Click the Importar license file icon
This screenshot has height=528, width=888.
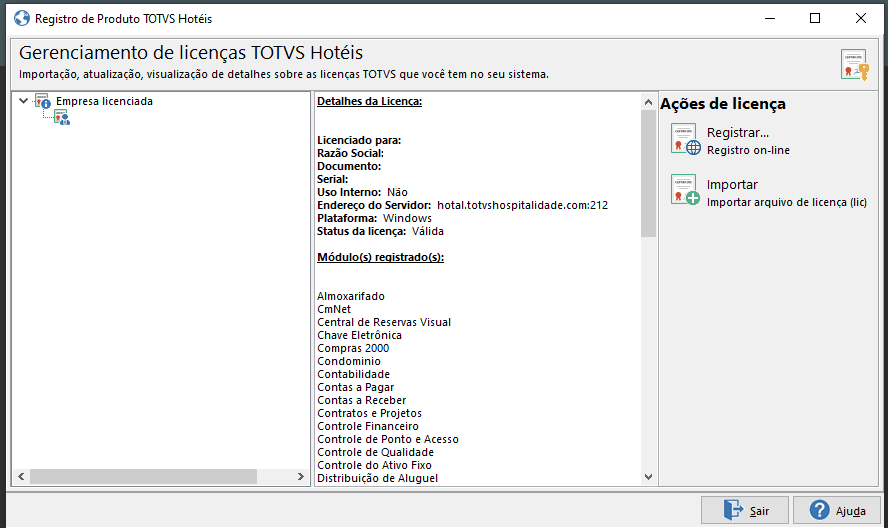coord(685,190)
